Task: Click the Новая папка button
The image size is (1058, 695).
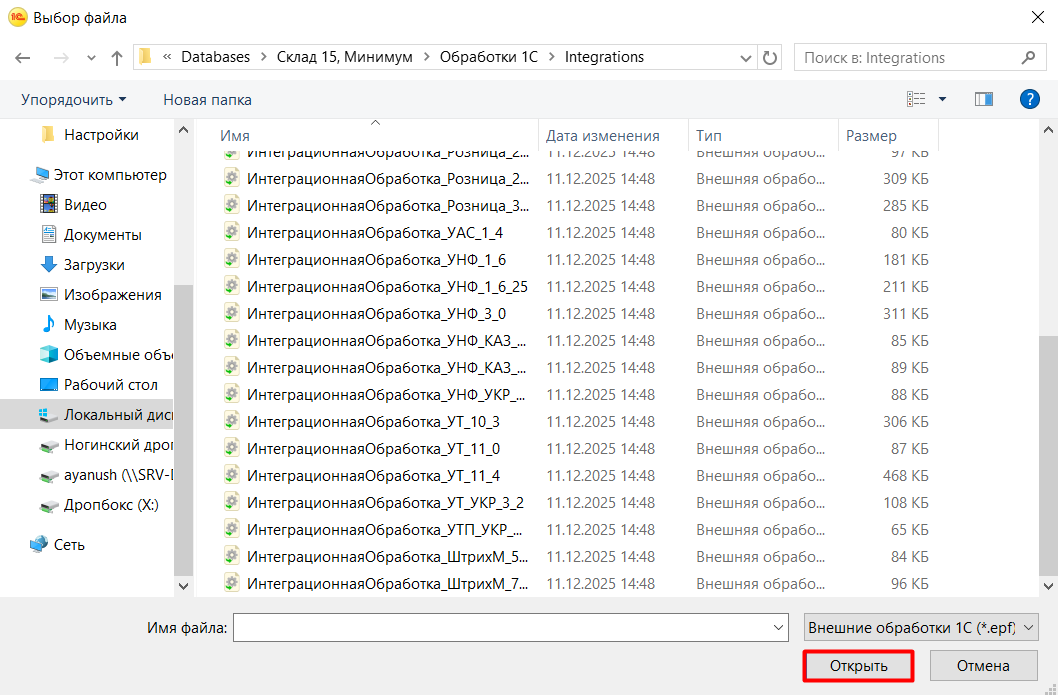Action: [207, 100]
